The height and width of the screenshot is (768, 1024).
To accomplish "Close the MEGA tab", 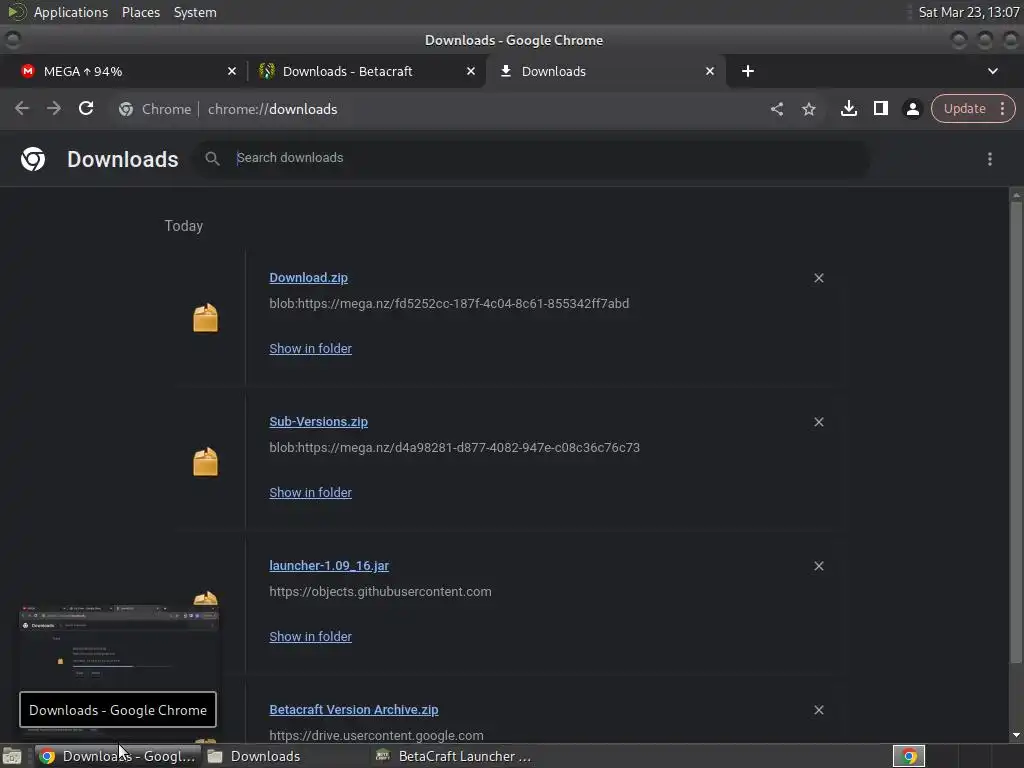I will pos(232,71).
